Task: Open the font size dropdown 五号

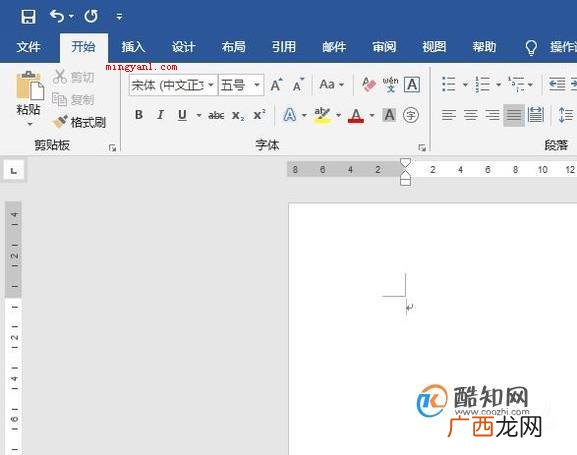Action: (241, 85)
